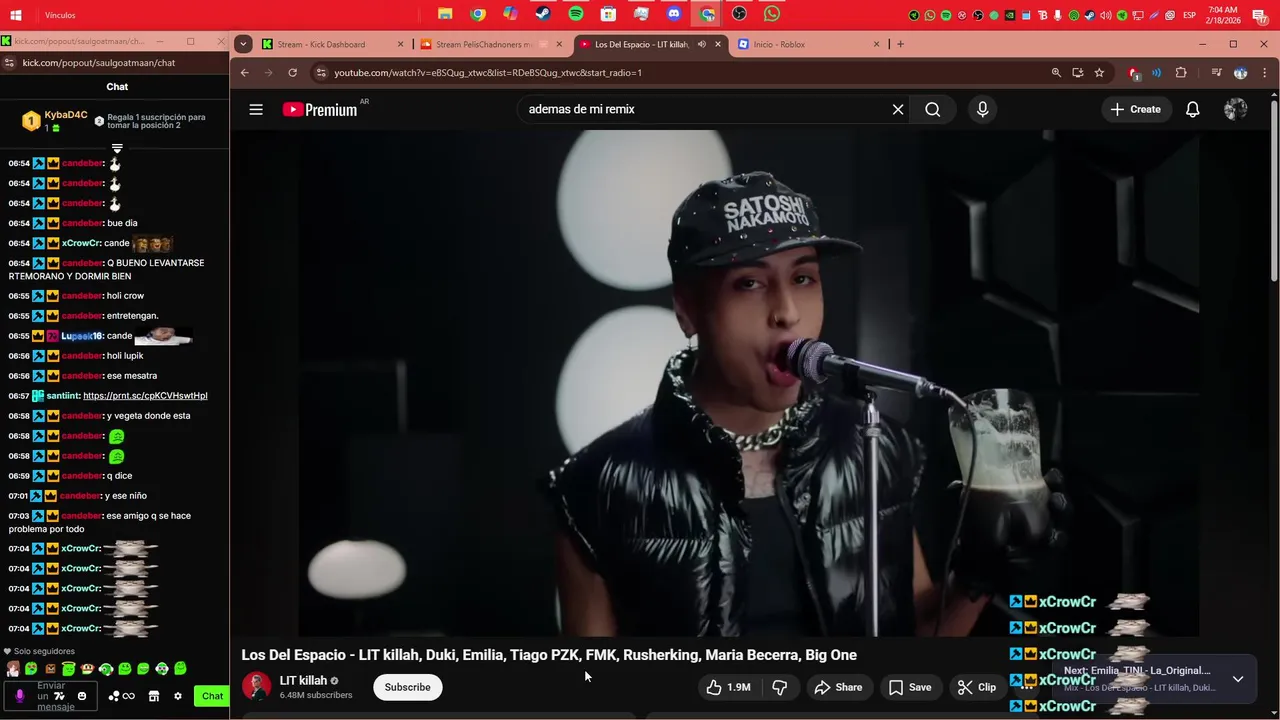Close the Inicio - Roblox tab
Viewport: 1280px width, 720px height.
[877, 44]
